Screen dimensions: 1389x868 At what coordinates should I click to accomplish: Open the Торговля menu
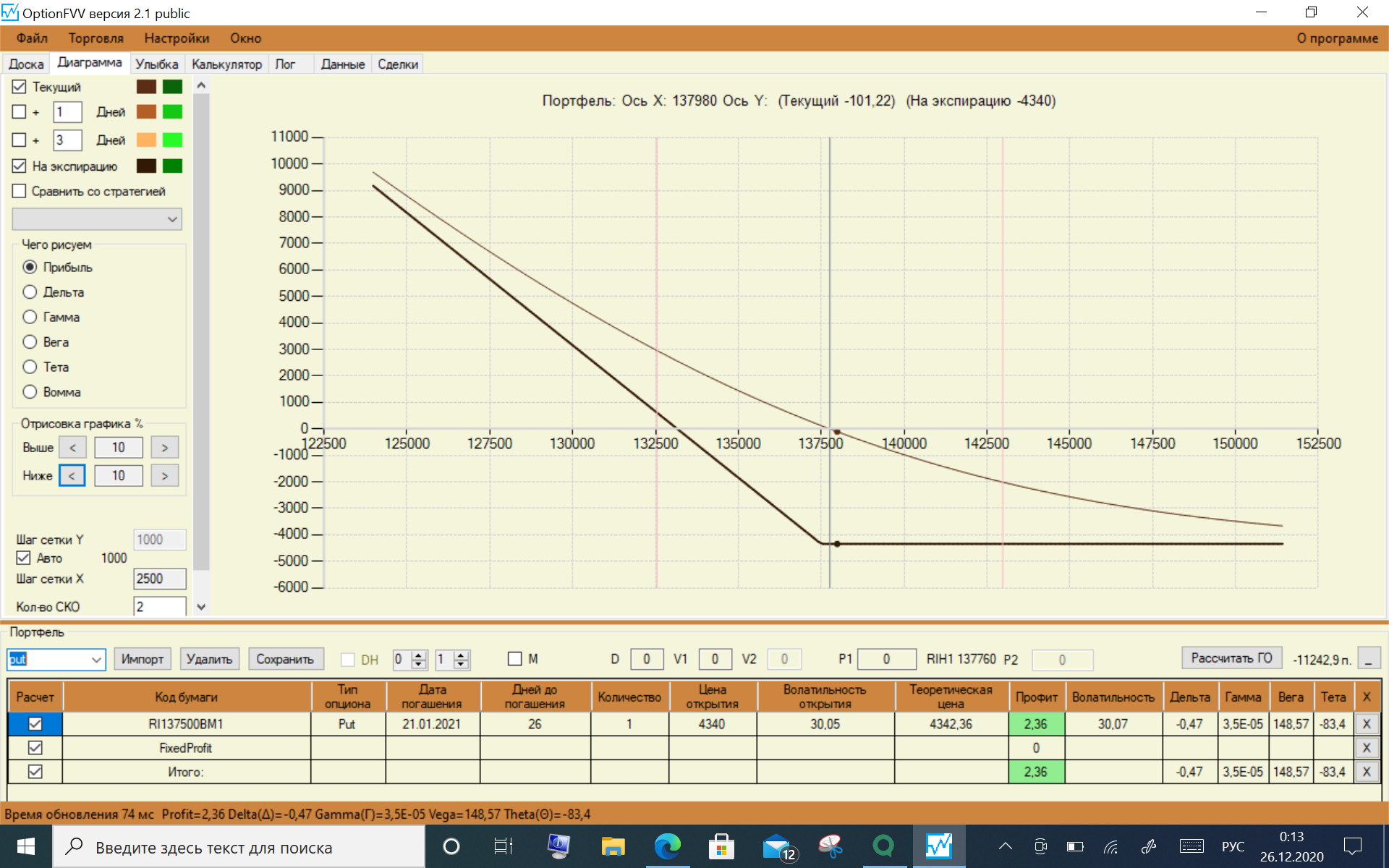tap(95, 38)
